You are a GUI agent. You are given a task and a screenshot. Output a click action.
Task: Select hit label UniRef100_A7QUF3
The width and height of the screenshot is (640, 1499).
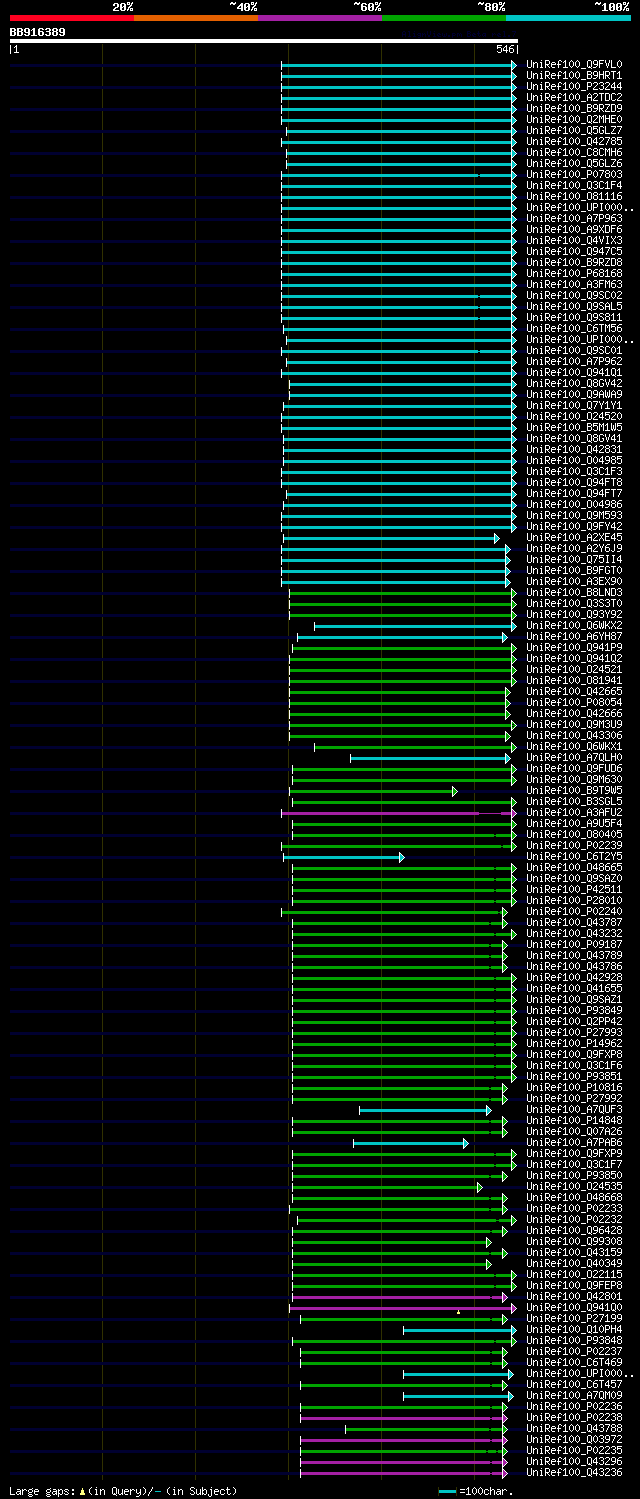tap(574, 1109)
